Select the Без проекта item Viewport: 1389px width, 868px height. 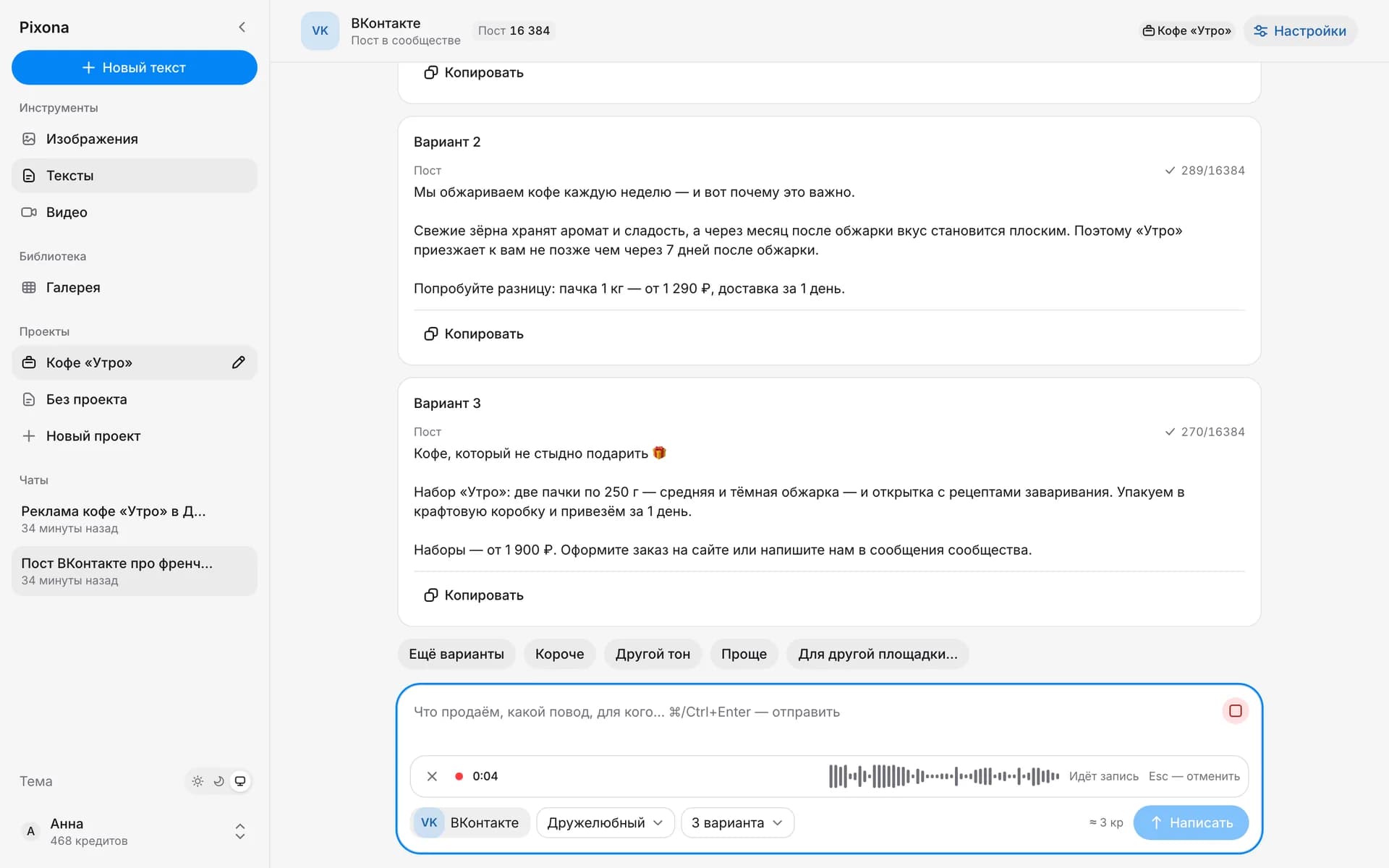click(134, 399)
